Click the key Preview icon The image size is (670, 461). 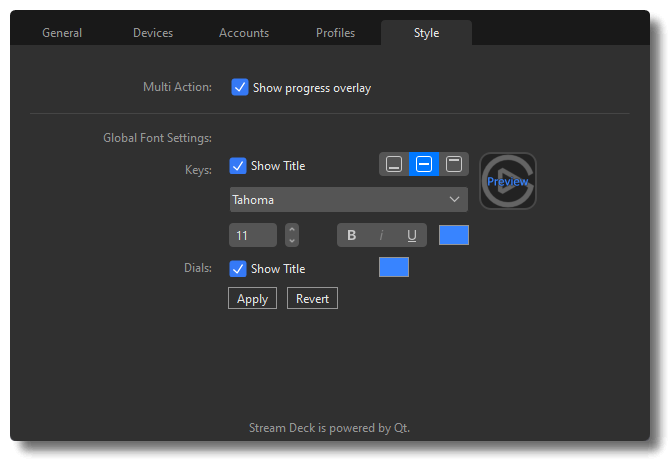(508, 181)
